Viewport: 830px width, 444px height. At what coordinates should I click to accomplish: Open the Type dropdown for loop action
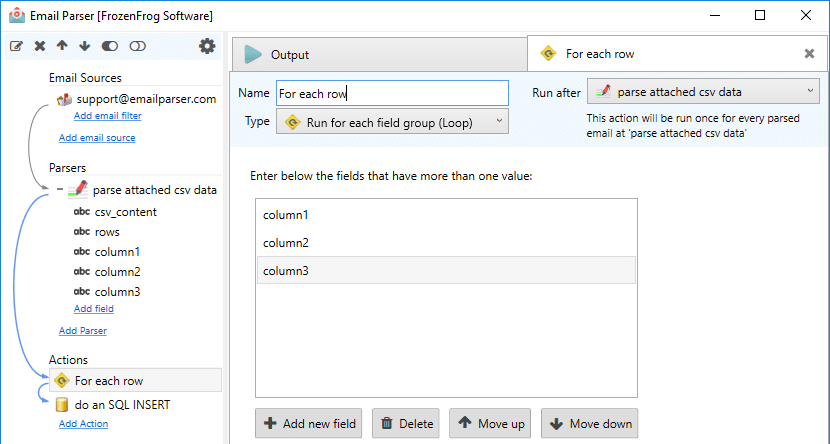tap(392, 122)
